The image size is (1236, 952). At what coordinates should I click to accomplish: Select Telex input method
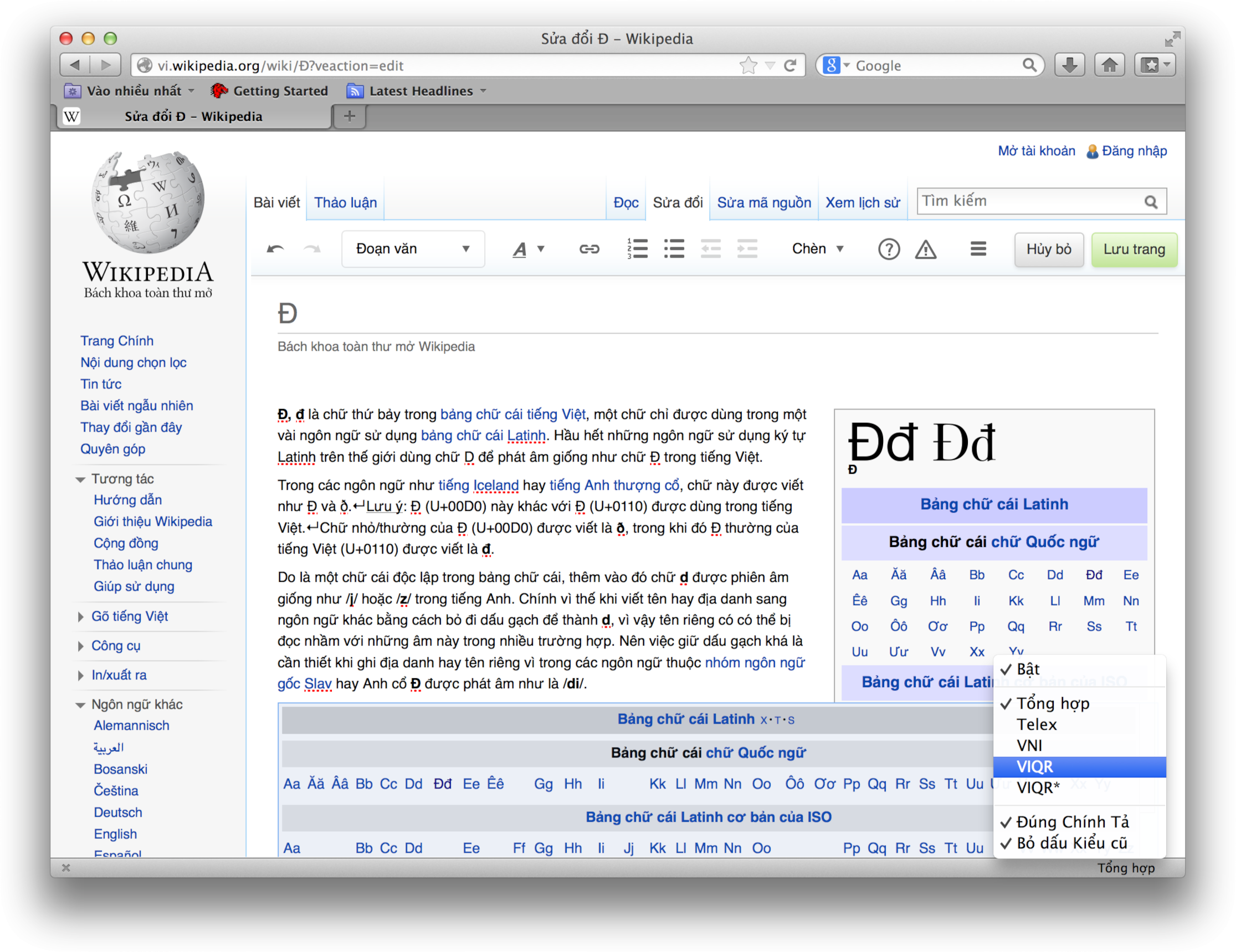(x=1079, y=724)
